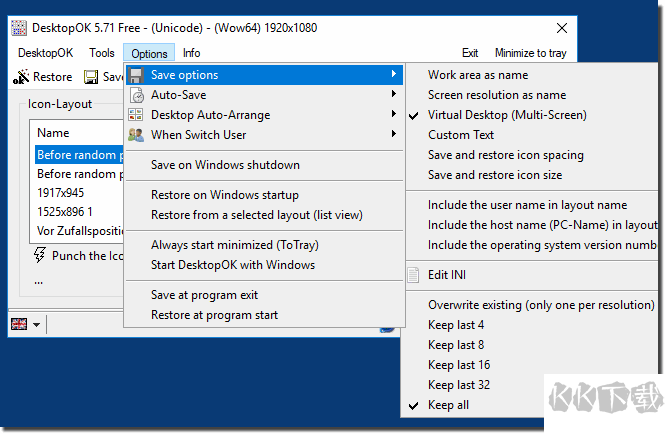This screenshot has height=434, width=665.
Task: Open the Tools menu
Action: point(102,53)
